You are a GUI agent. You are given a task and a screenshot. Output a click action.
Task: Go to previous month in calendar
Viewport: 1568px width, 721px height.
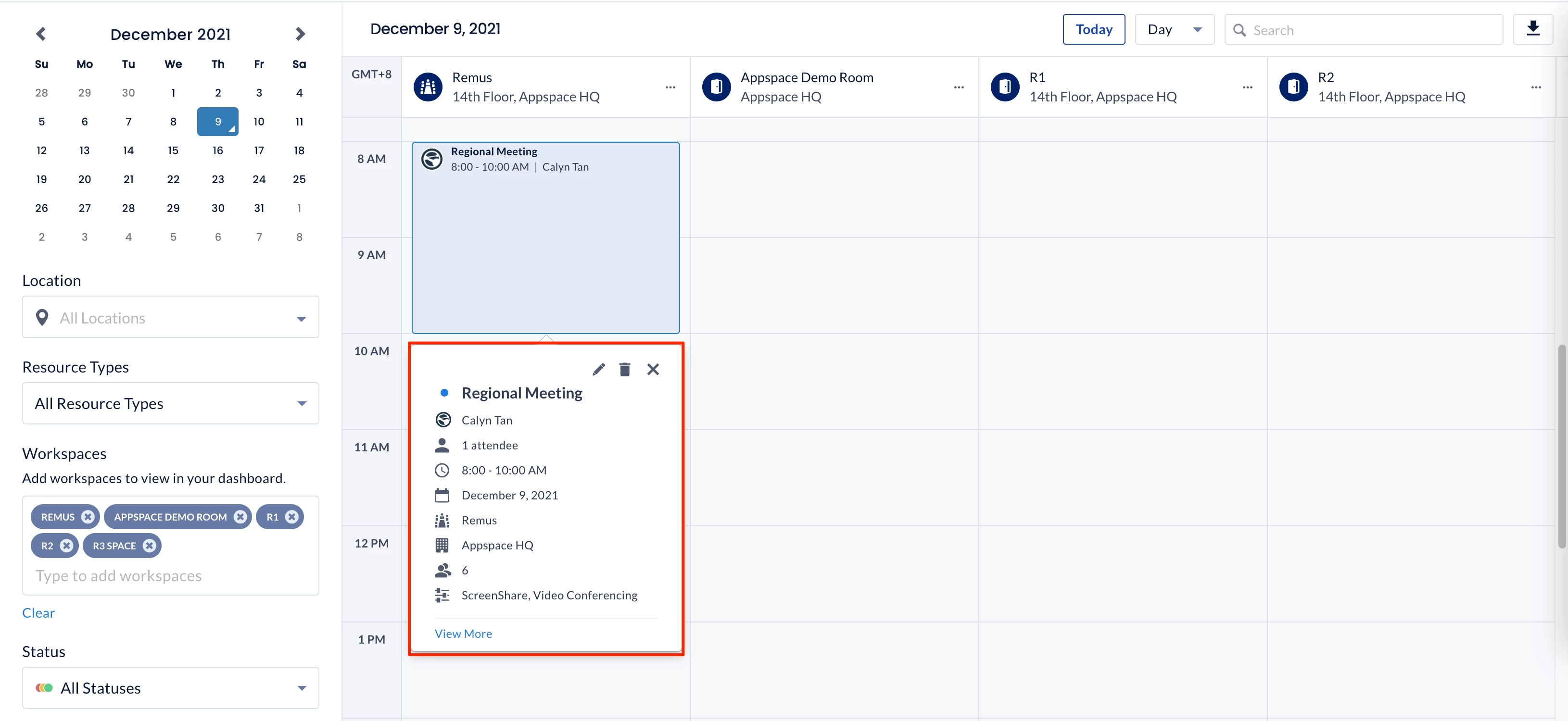pos(41,34)
